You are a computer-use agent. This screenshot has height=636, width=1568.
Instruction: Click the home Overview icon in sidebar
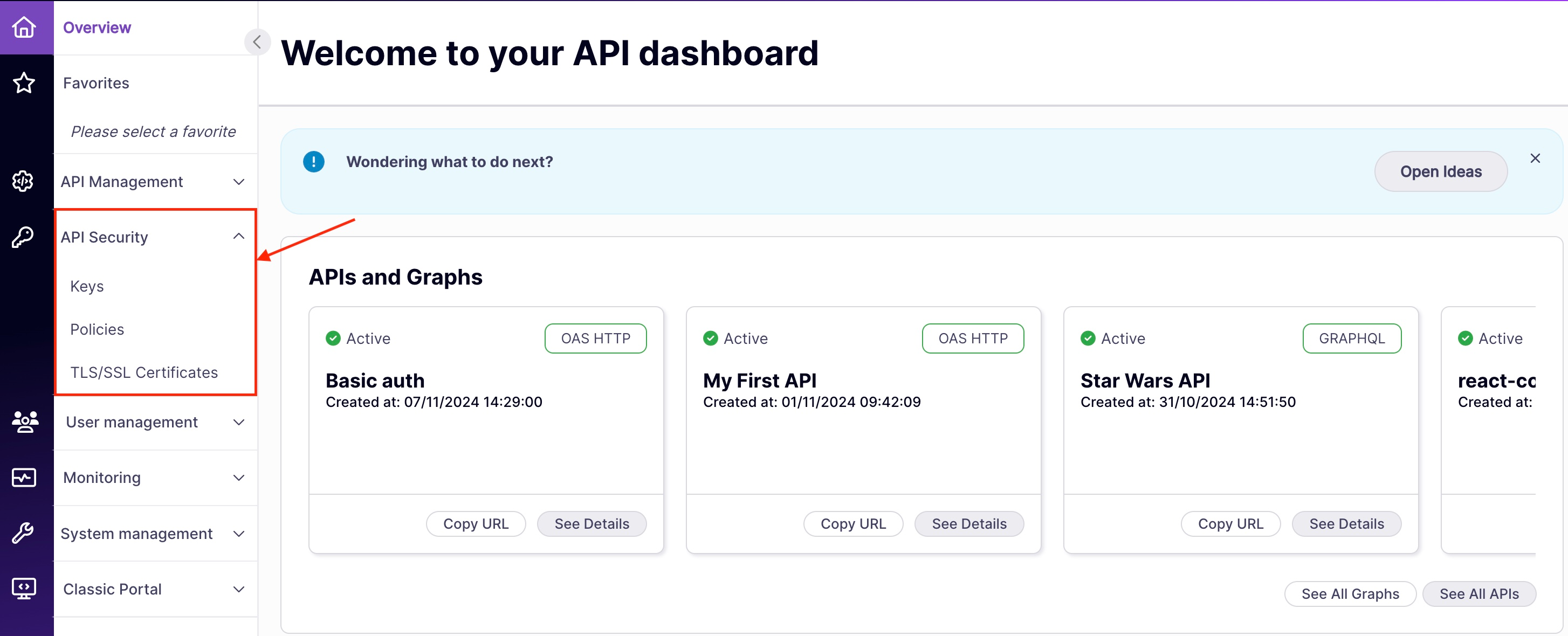pos(24,27)
